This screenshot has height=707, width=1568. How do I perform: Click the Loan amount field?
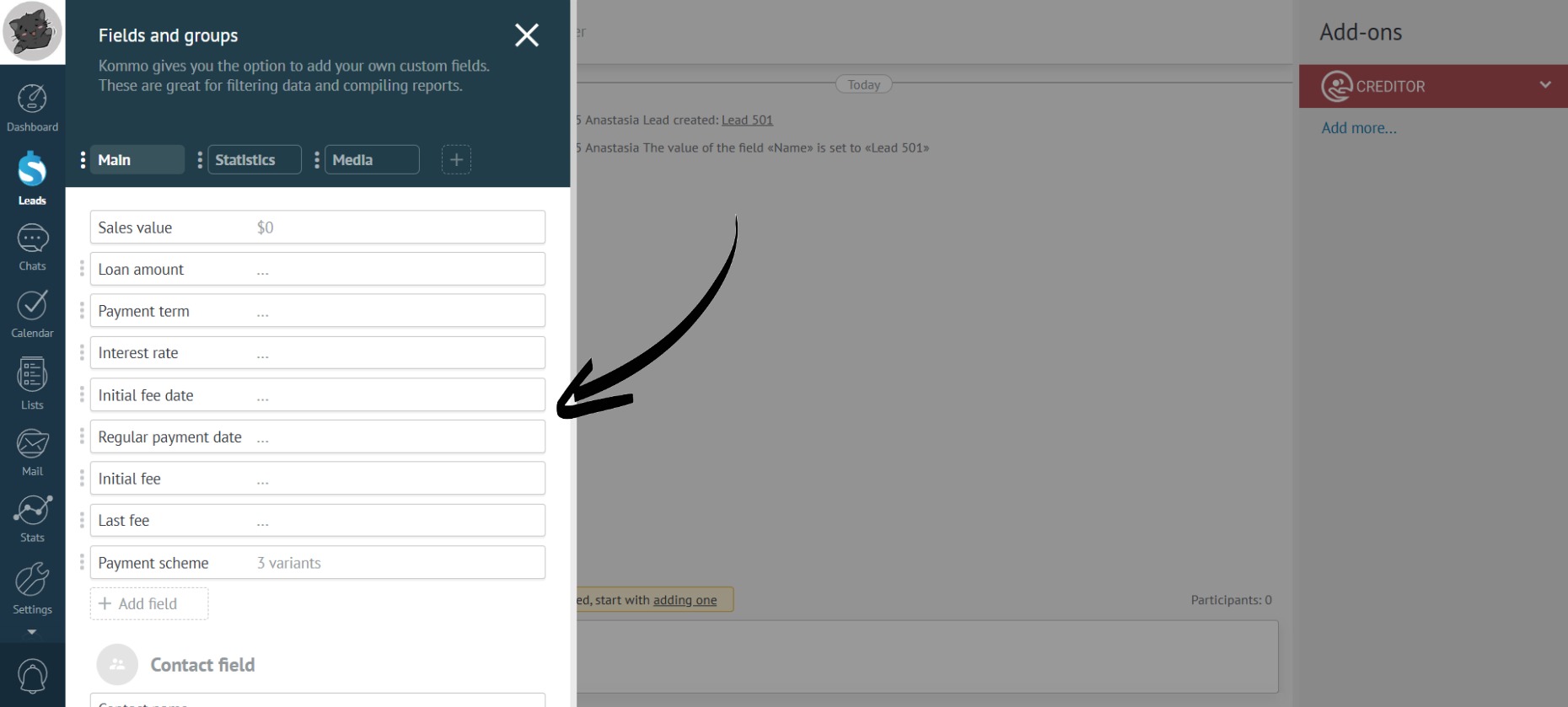(317, 270)
